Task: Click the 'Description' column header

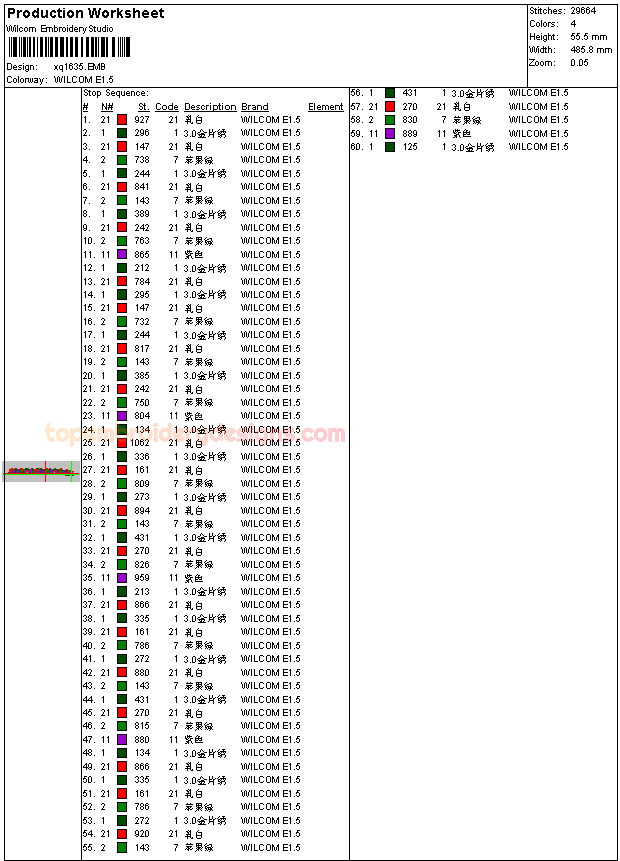Action: (x=210, y=107)
